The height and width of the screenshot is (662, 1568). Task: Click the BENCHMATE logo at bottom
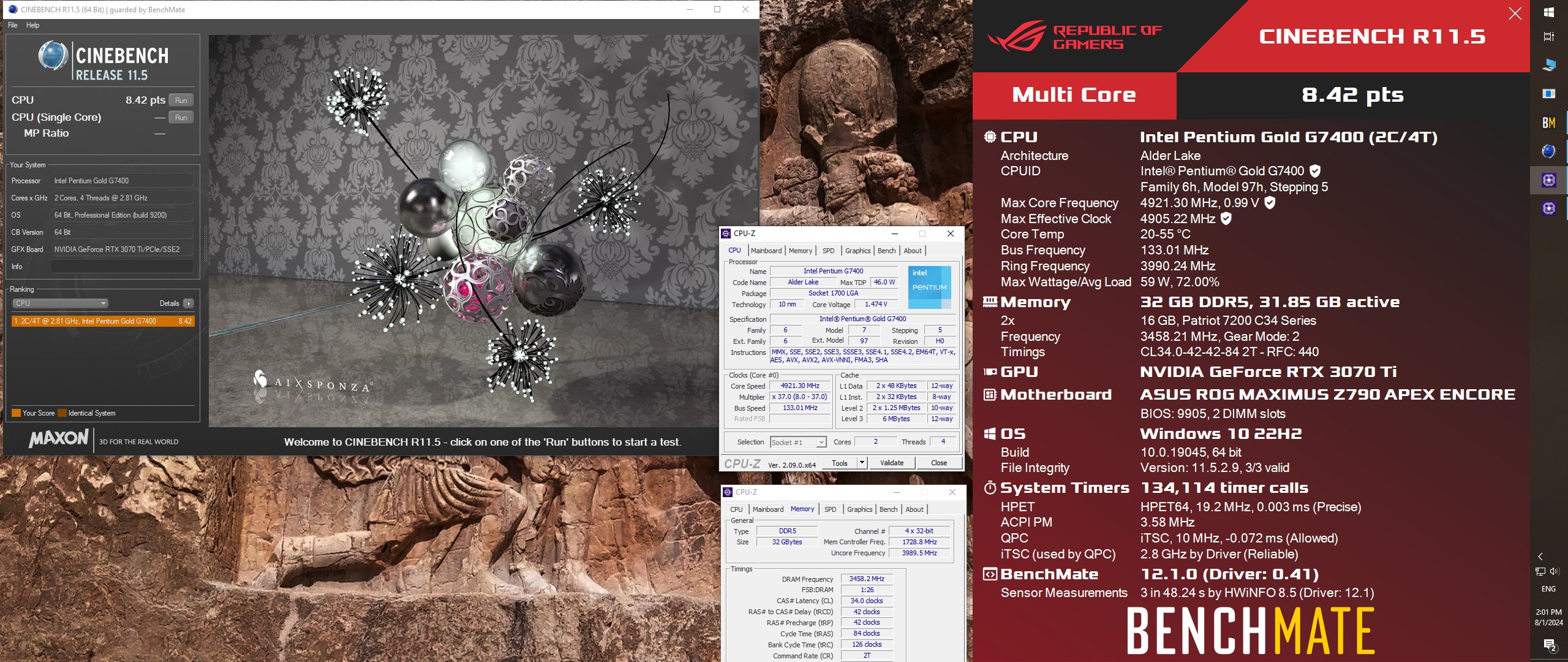(1251, 631)
